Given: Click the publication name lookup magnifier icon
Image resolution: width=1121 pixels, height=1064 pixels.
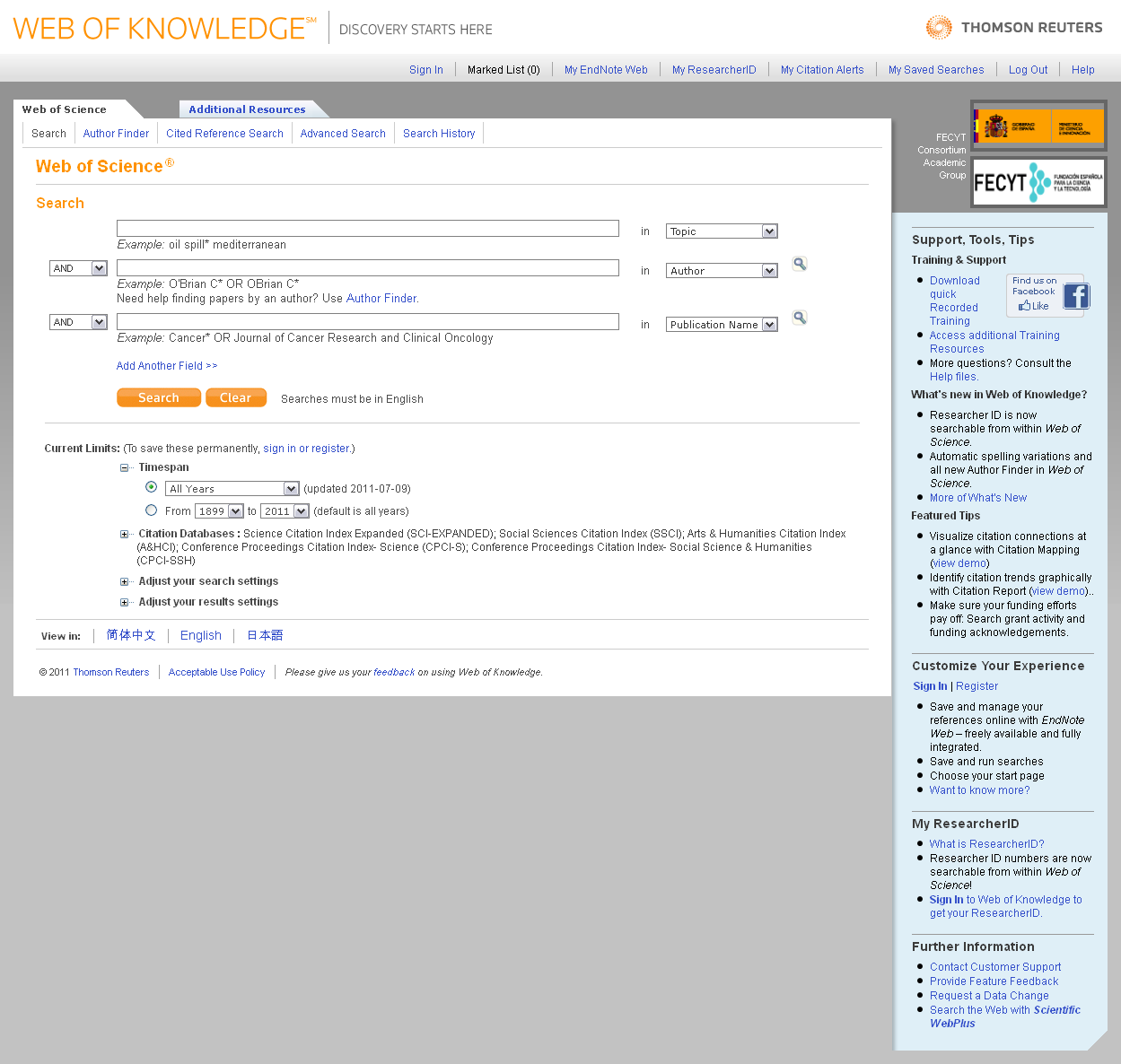Looking at the screenshot, I should tap(800, 318).
